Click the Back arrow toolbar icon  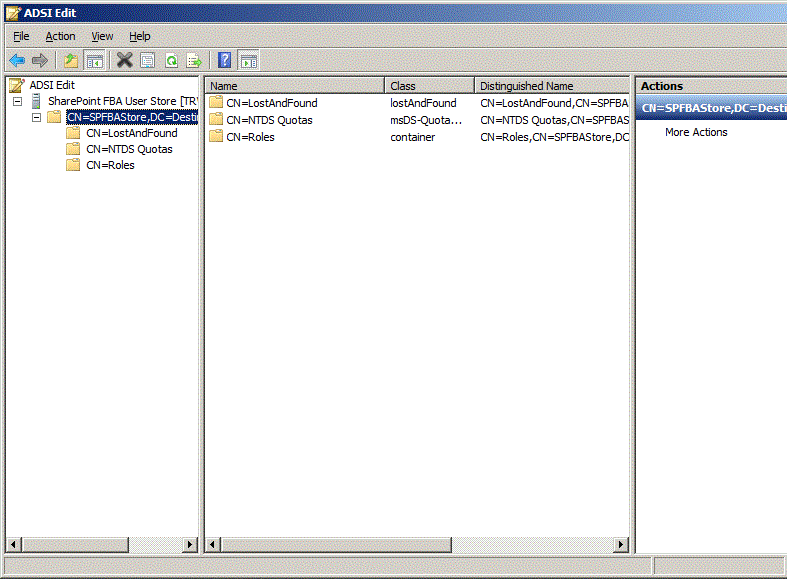[17, 61]
